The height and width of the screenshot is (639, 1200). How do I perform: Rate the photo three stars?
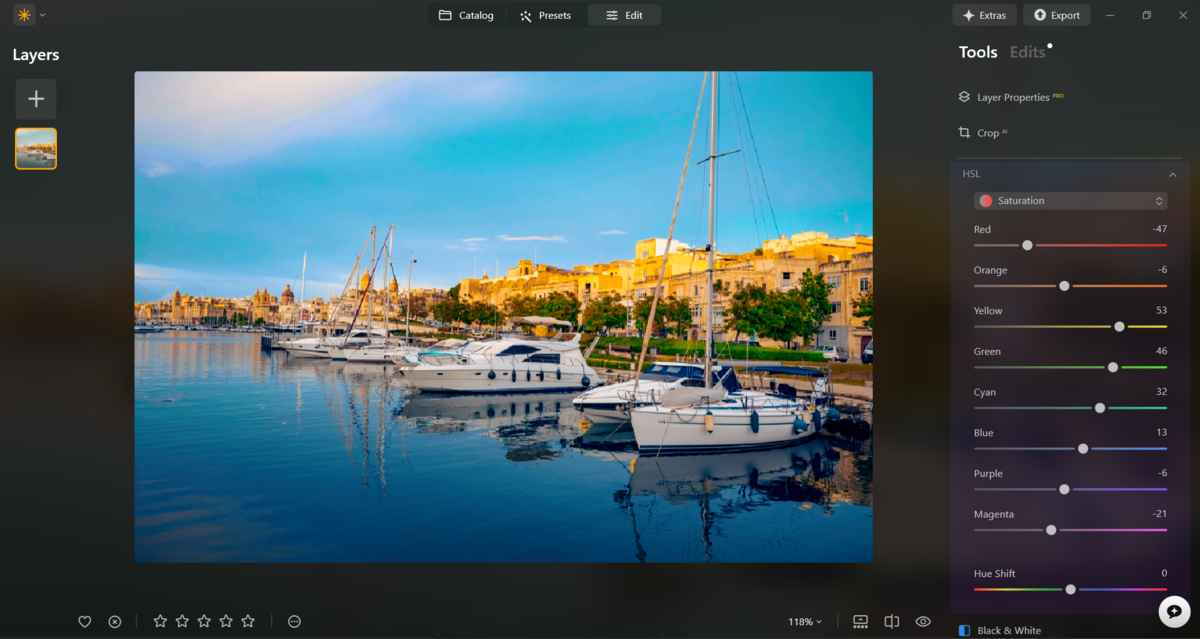coord(204,621)
